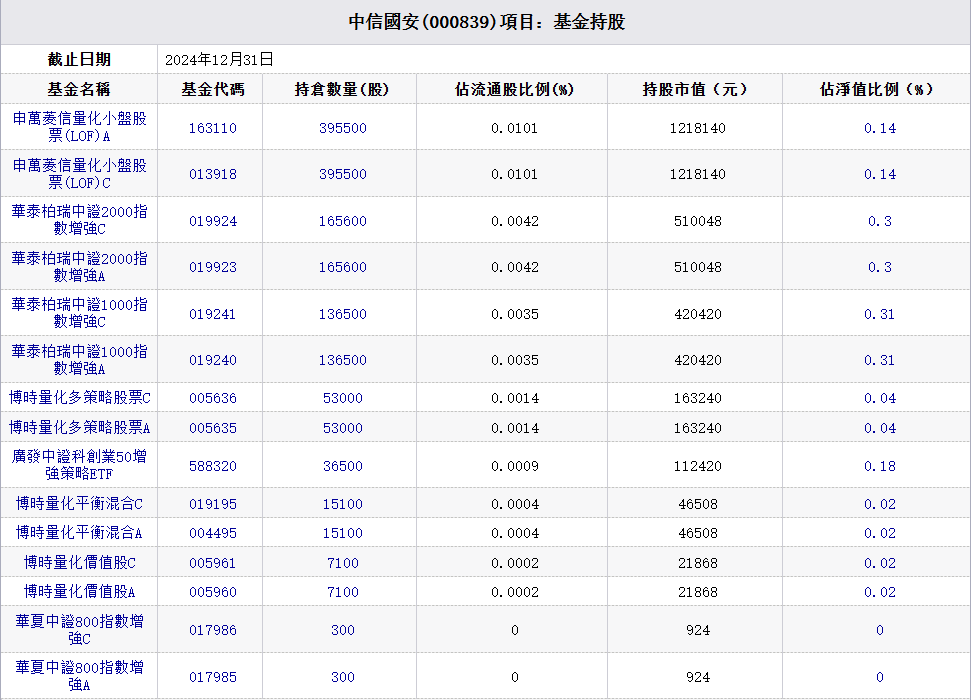Viewport: 971px width, 700px height.
Task: Click fund code 017986
Action: tap(212, 630)
